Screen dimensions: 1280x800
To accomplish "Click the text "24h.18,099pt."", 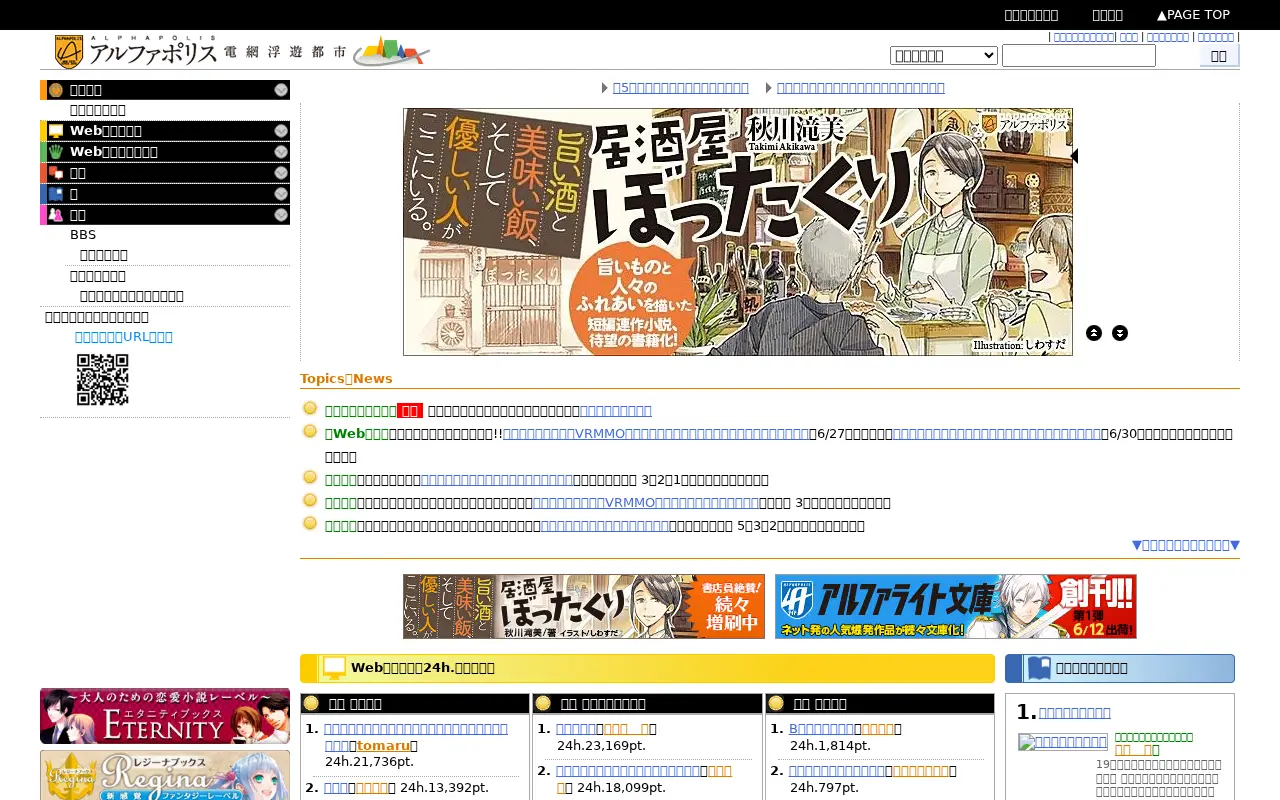I will (x=621, y=788).
